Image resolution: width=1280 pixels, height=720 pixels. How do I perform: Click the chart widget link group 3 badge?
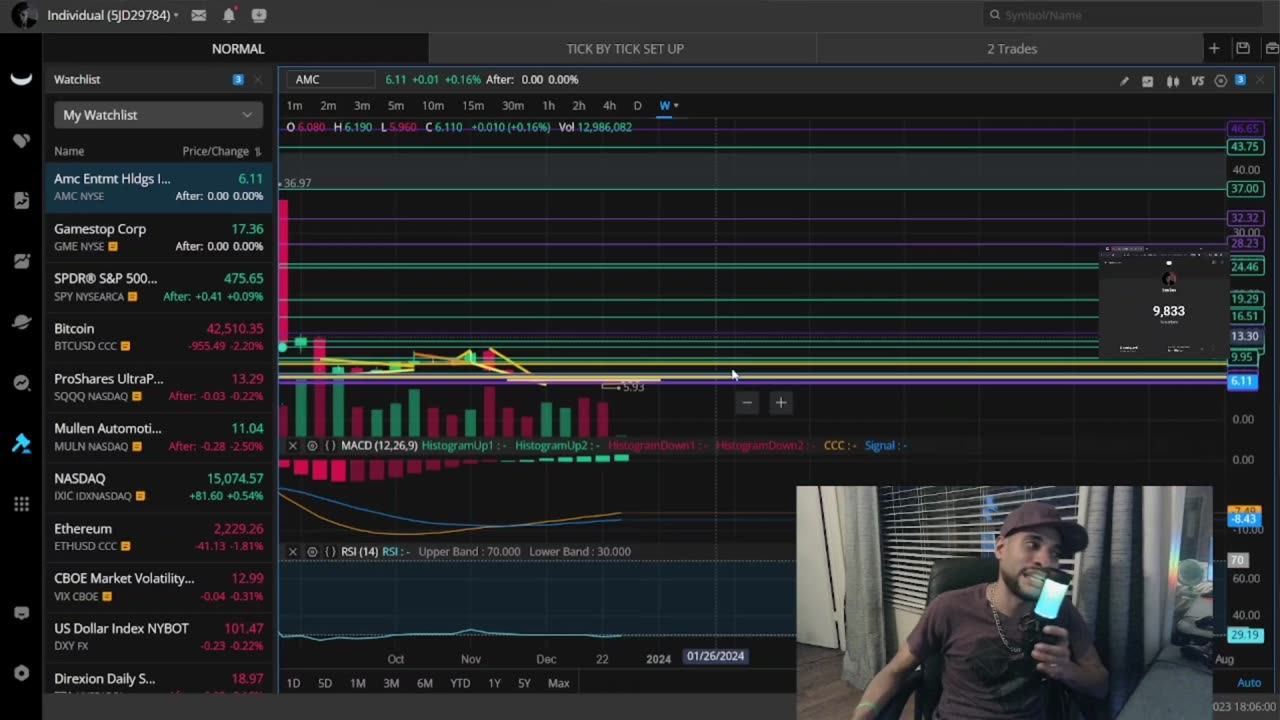coord(1240,80)
